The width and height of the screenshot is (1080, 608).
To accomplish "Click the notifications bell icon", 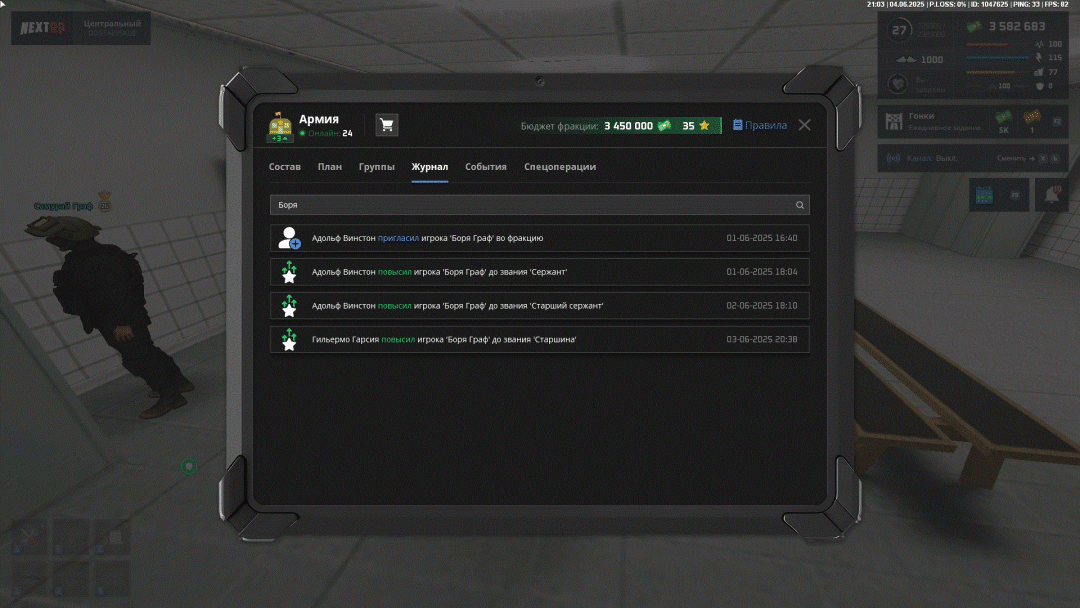I will click(1051, 194).
